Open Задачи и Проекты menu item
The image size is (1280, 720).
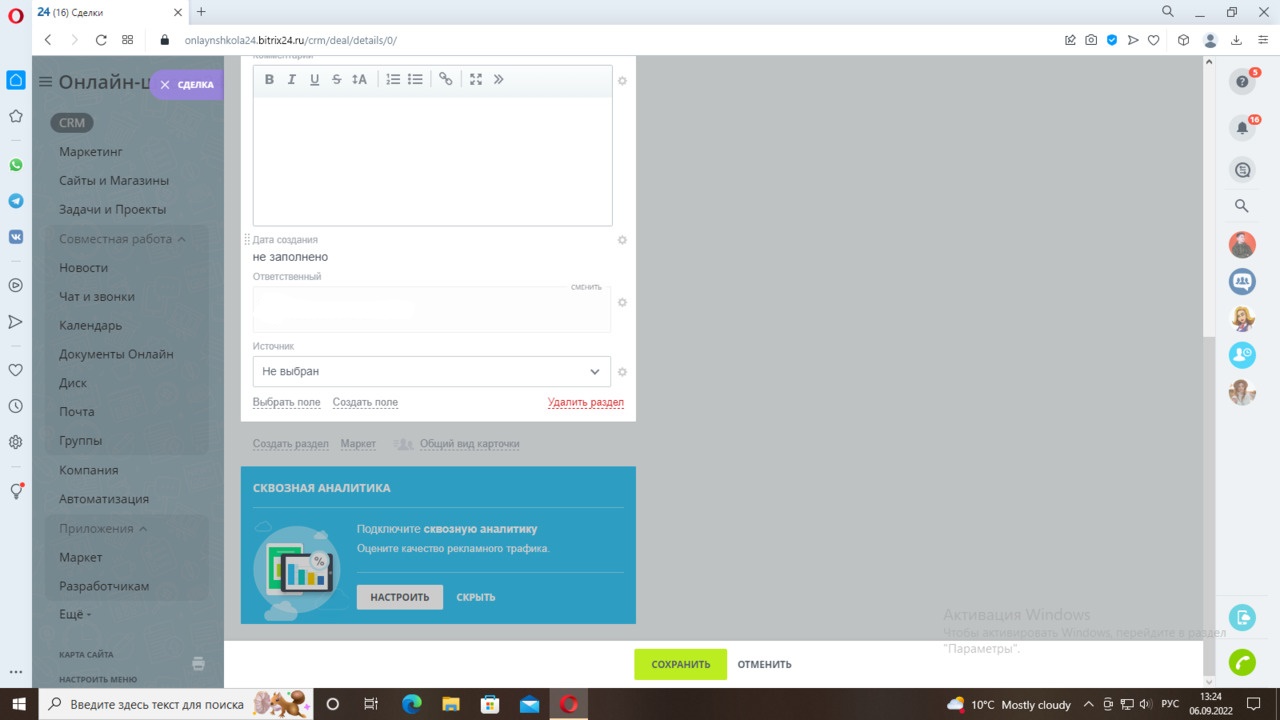(x=113, y=210)
